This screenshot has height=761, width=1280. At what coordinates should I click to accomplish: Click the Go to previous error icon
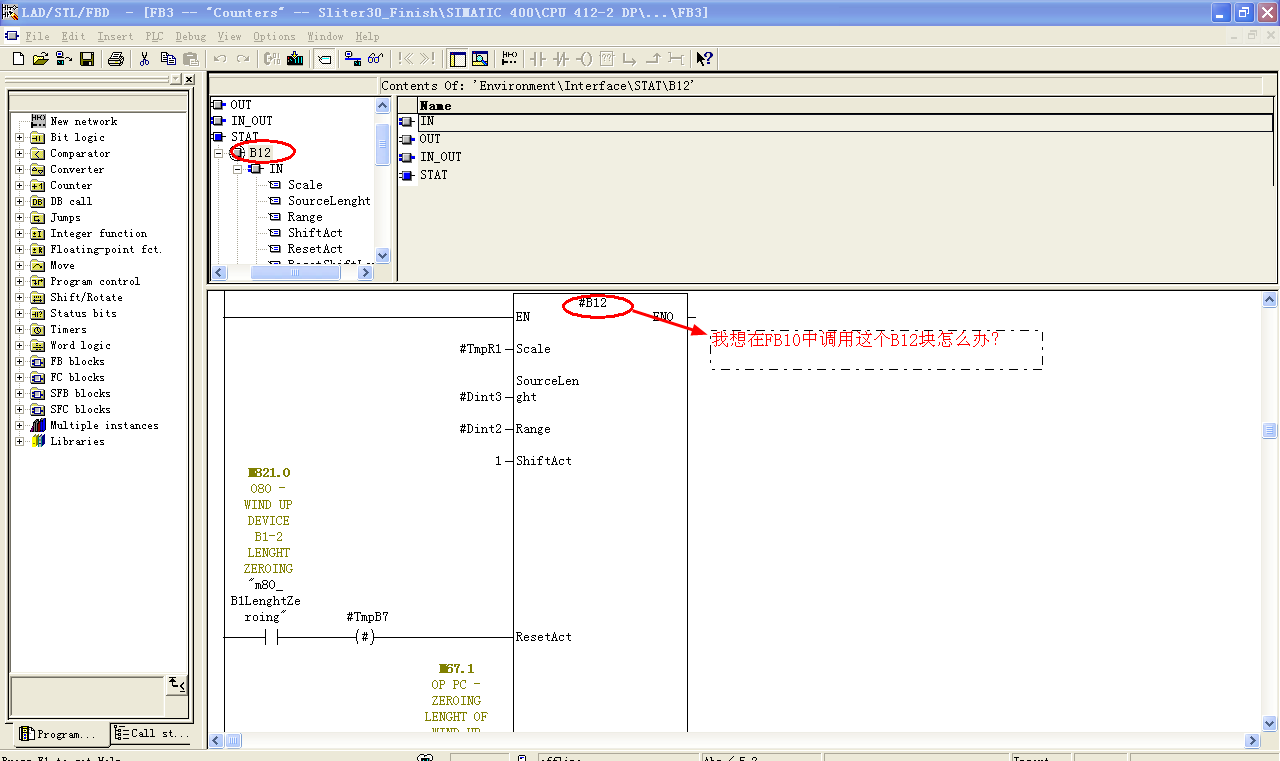click(x=405, y=59)
